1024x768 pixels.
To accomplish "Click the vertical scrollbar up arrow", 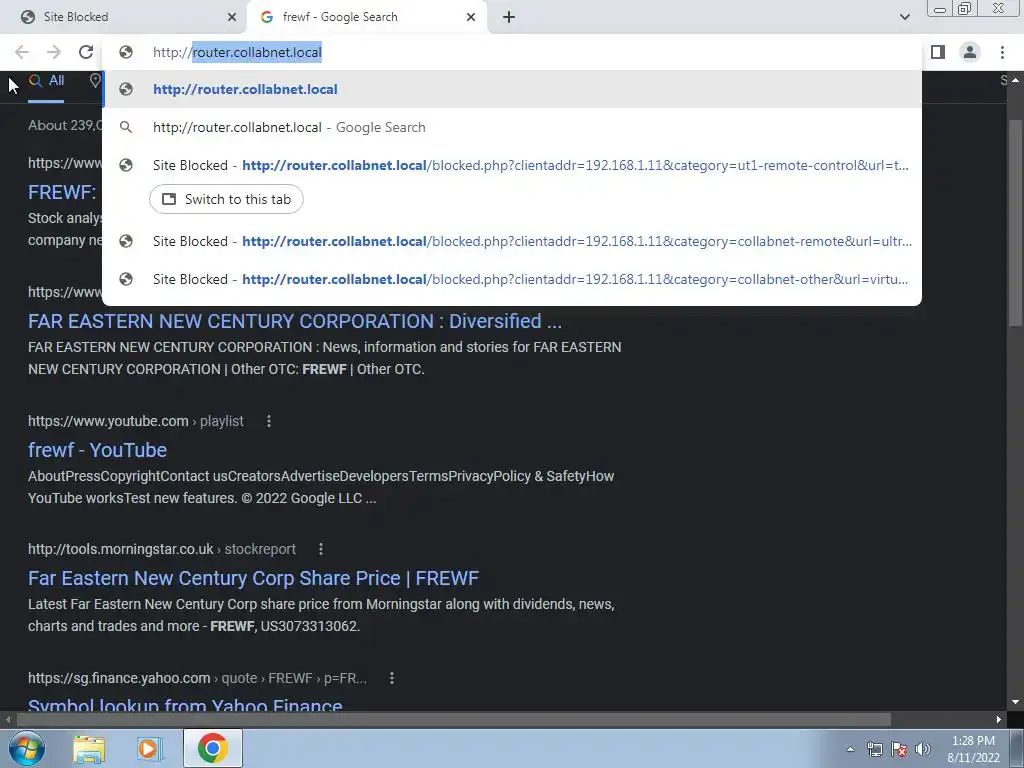I will [x=1015, y=80].
